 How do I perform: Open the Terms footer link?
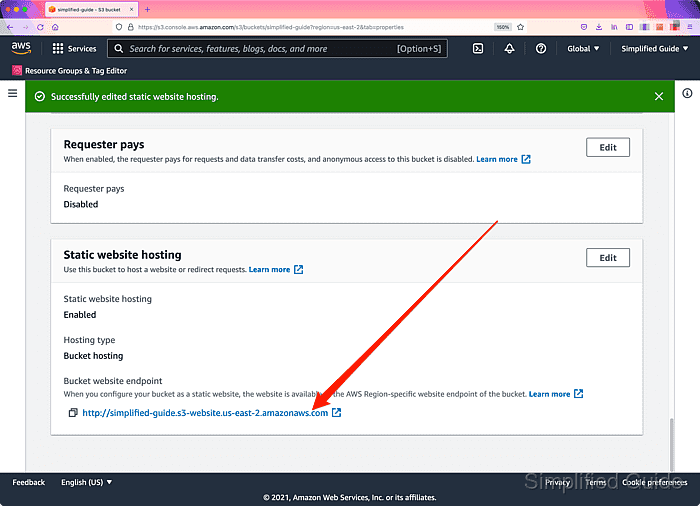[596, 482]
